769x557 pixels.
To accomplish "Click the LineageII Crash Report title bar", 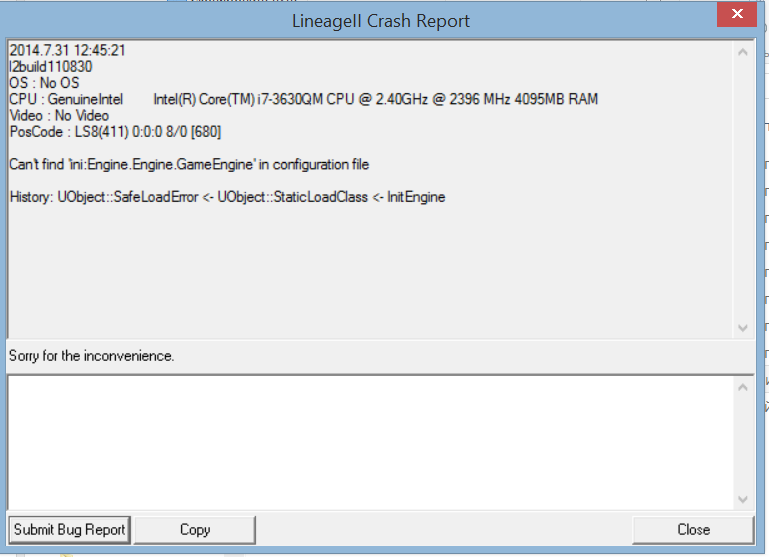I will tap(381, 21).
